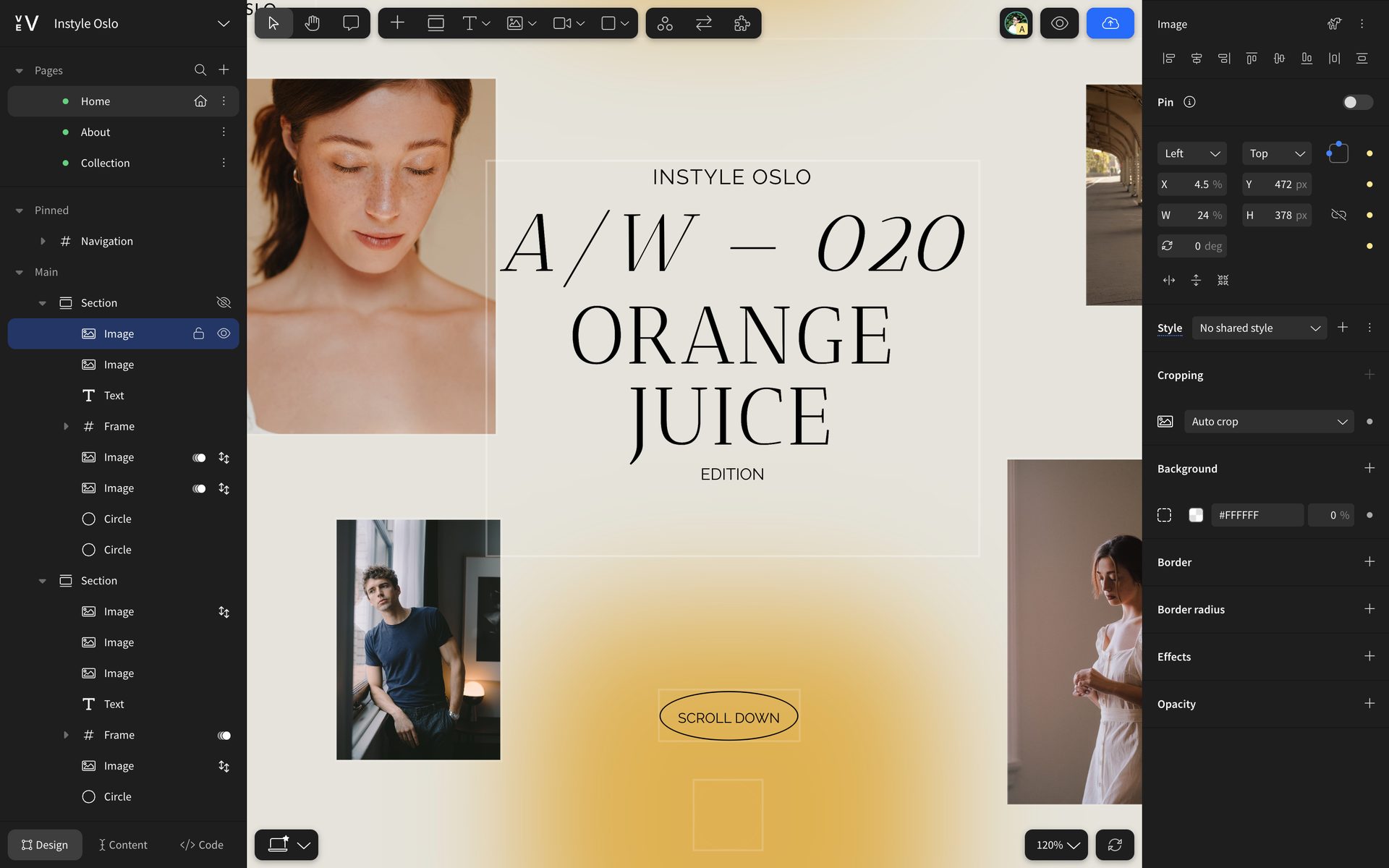Select the pointer tool in toolbar
Image resolution: width=1389 pixels, height=868 pixels.
pyautogui.click(x=273, y=23)
